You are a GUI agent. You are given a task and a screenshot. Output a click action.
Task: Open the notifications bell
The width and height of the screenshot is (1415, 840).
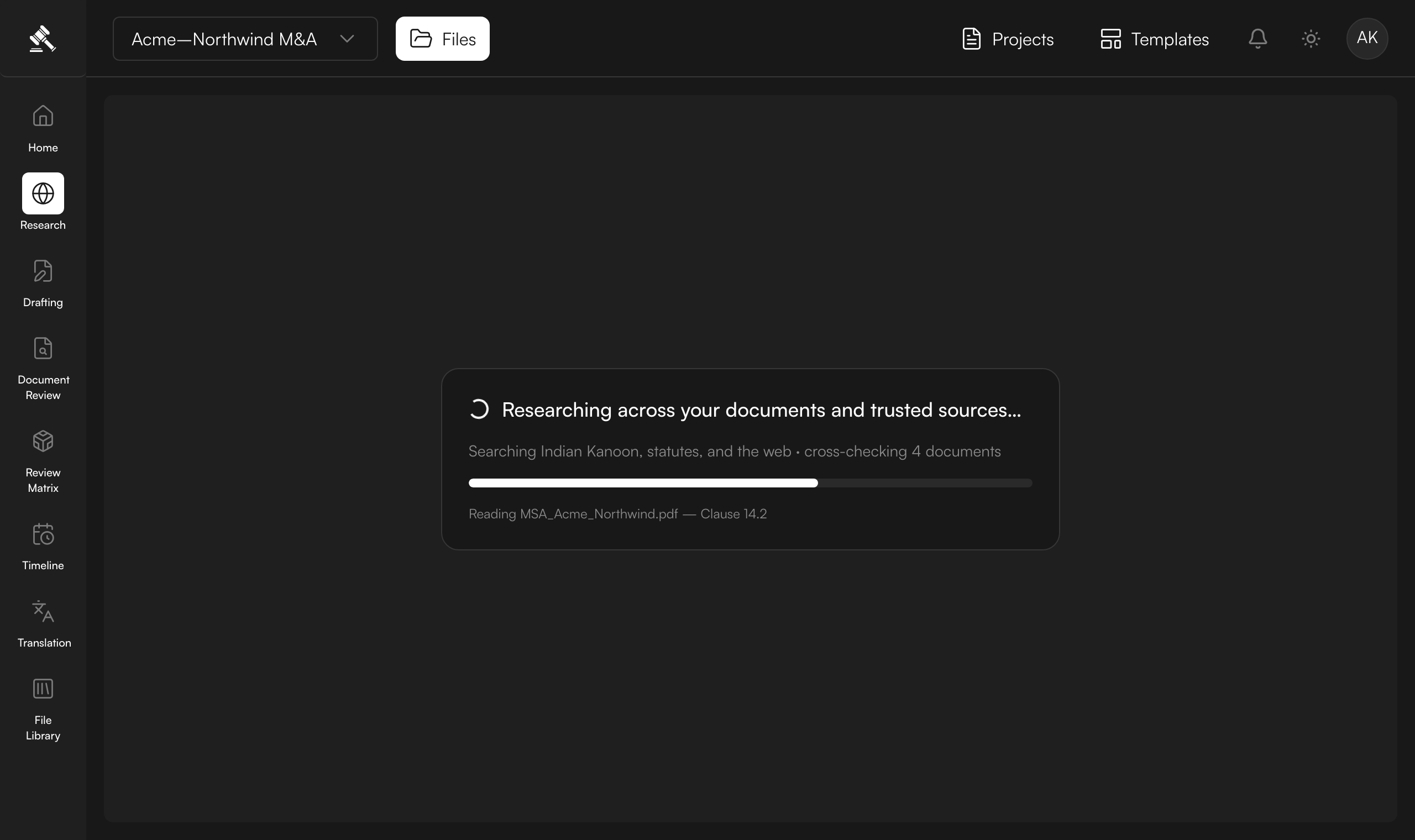(x=1257, y=39)
